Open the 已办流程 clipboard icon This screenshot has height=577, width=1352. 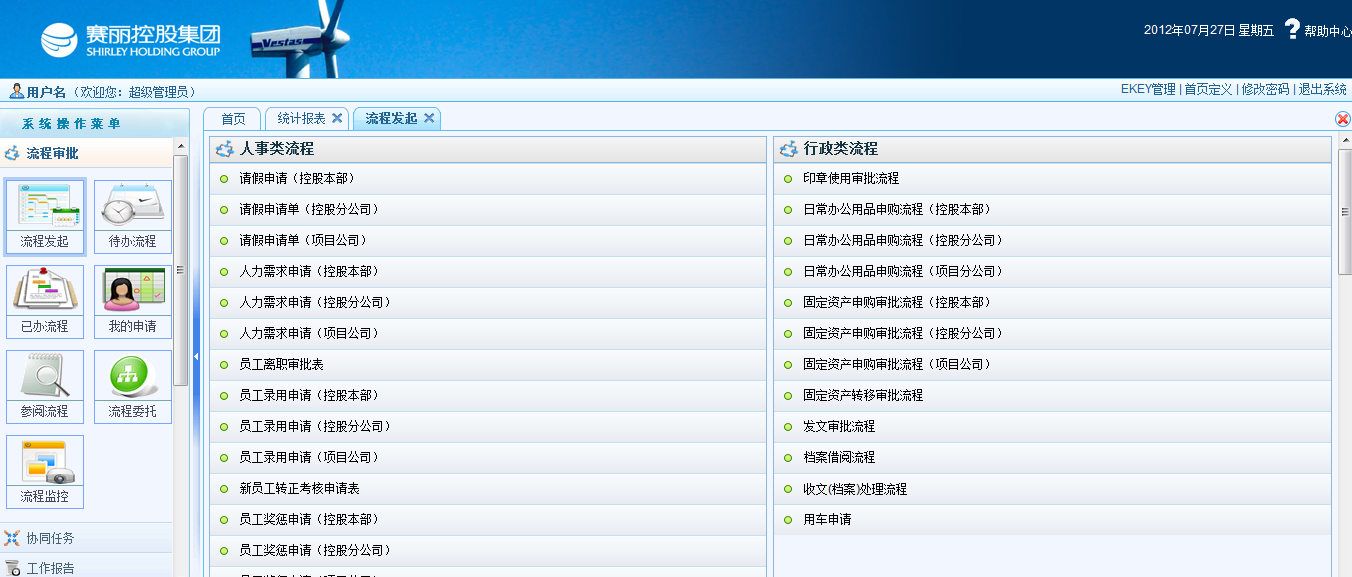coord(45,291)
